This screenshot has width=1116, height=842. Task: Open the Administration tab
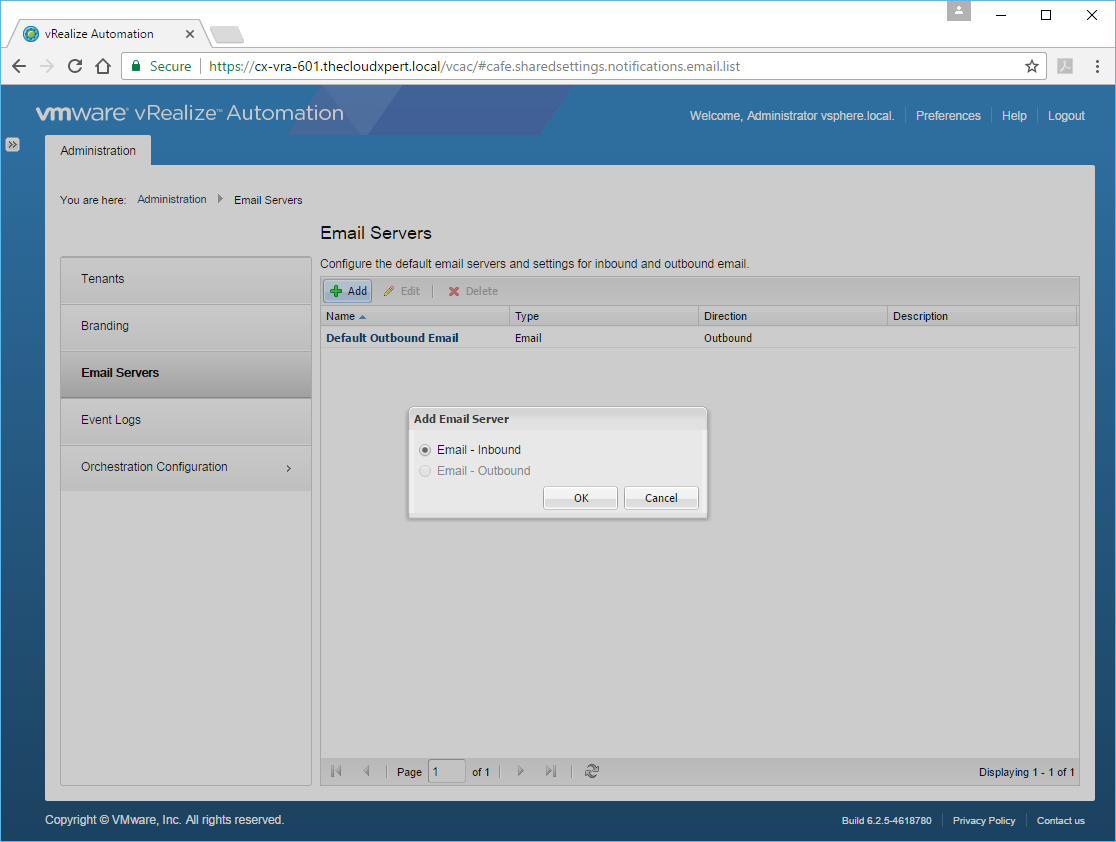98,151
